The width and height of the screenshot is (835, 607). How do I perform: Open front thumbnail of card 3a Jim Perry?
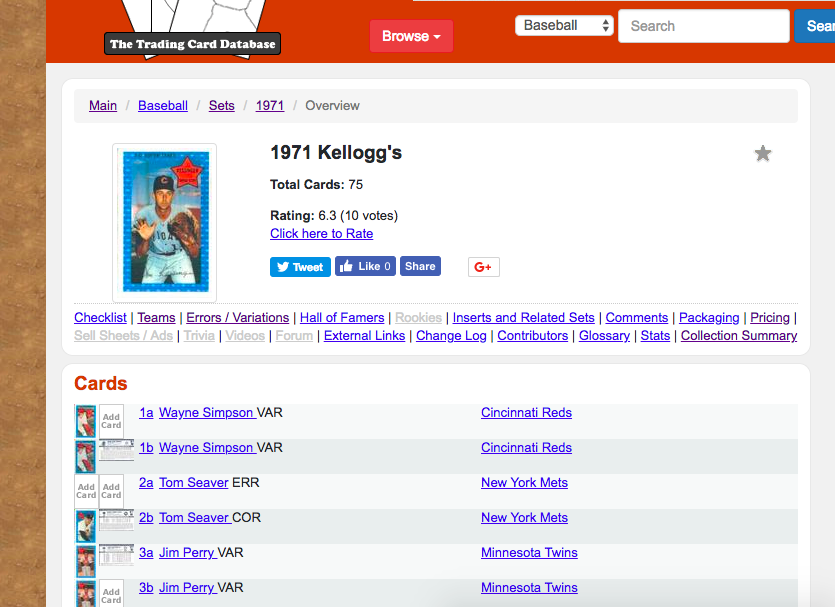coord(85,561)
